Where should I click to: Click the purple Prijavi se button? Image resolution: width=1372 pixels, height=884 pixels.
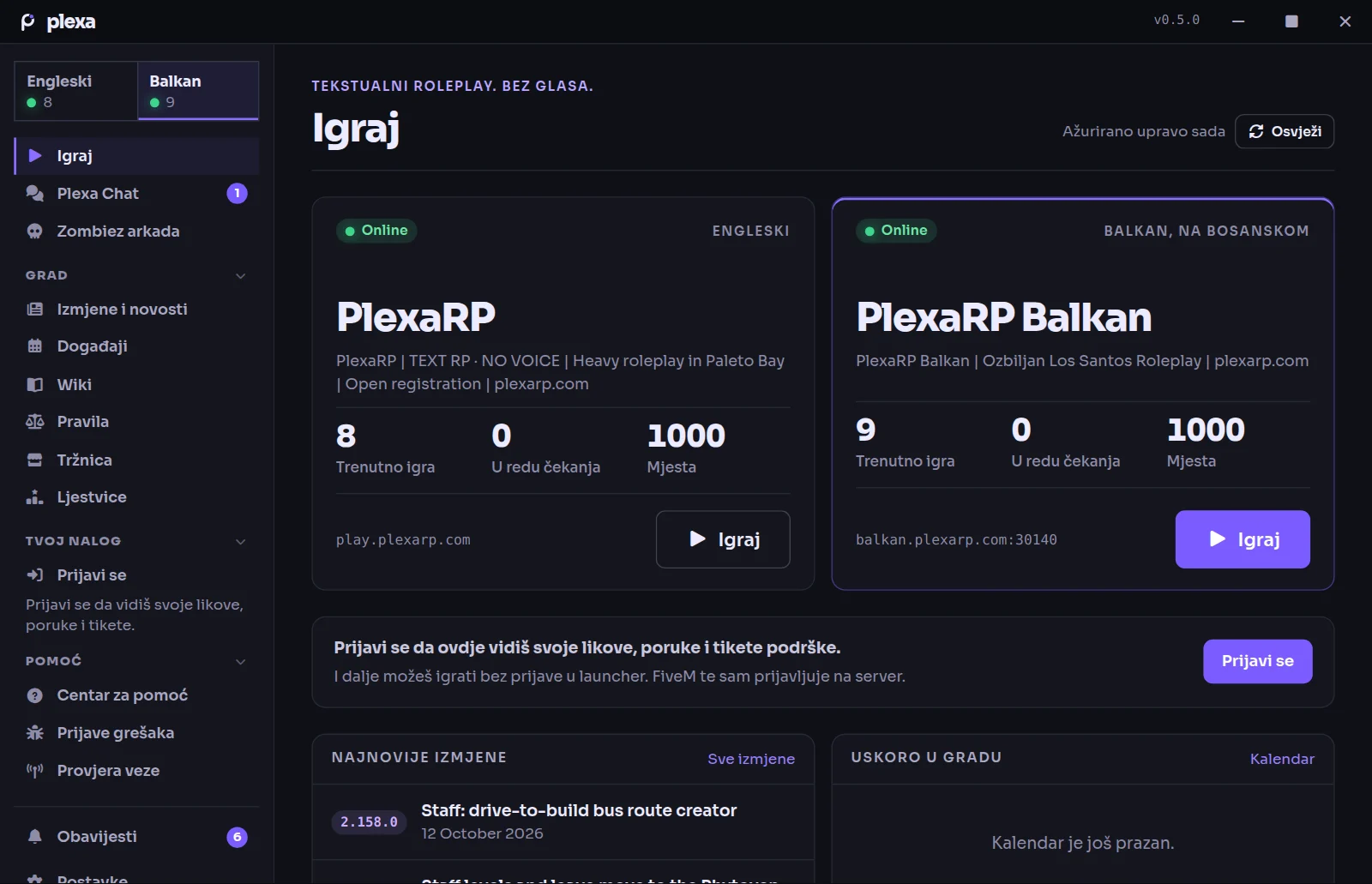point(1257,661)
